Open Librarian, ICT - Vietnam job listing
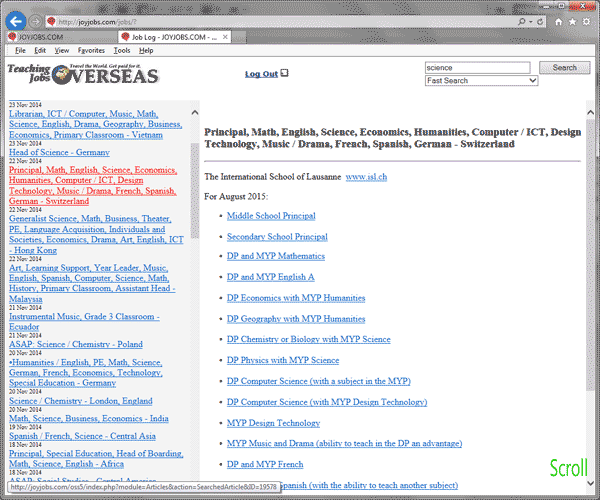 (x=96, y=124)
